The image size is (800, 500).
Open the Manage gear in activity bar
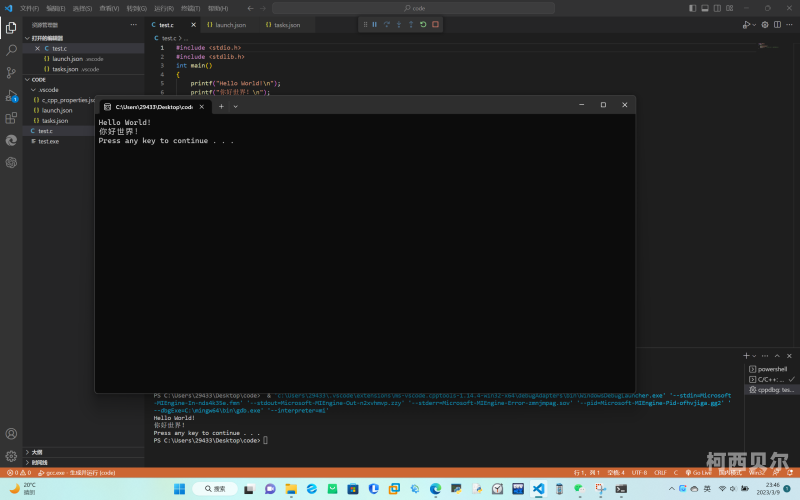[11, 456]
